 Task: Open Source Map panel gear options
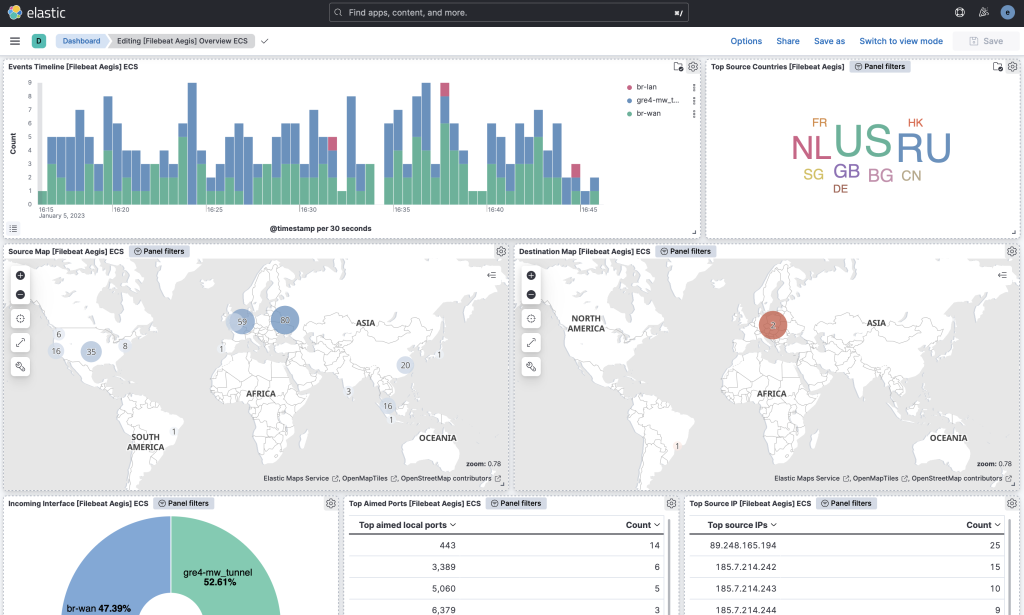click(501, 251)
